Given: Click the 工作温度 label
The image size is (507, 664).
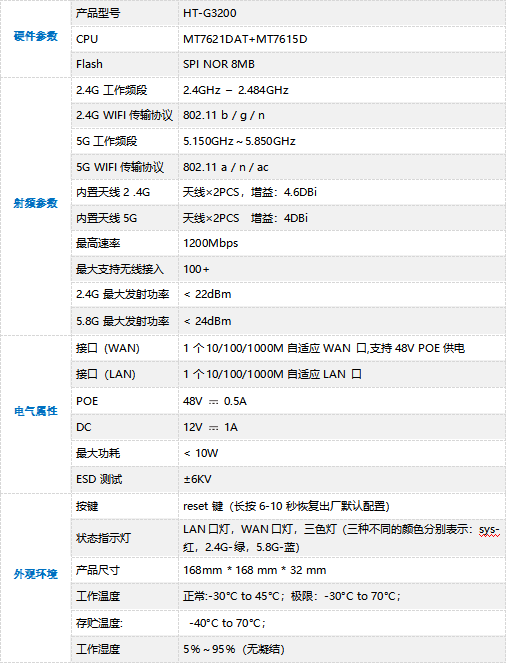Looking at the screenshot, I should click(x=98, y=596).
